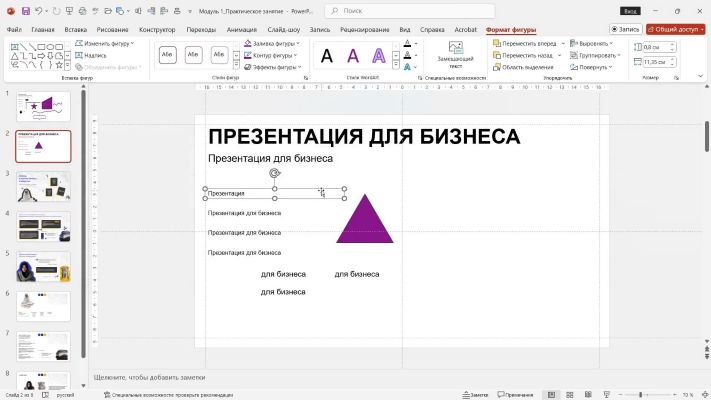This screenshot has width=711, height=400.
Task: Open Группировать group dropdown
Action: pos(595,55)
